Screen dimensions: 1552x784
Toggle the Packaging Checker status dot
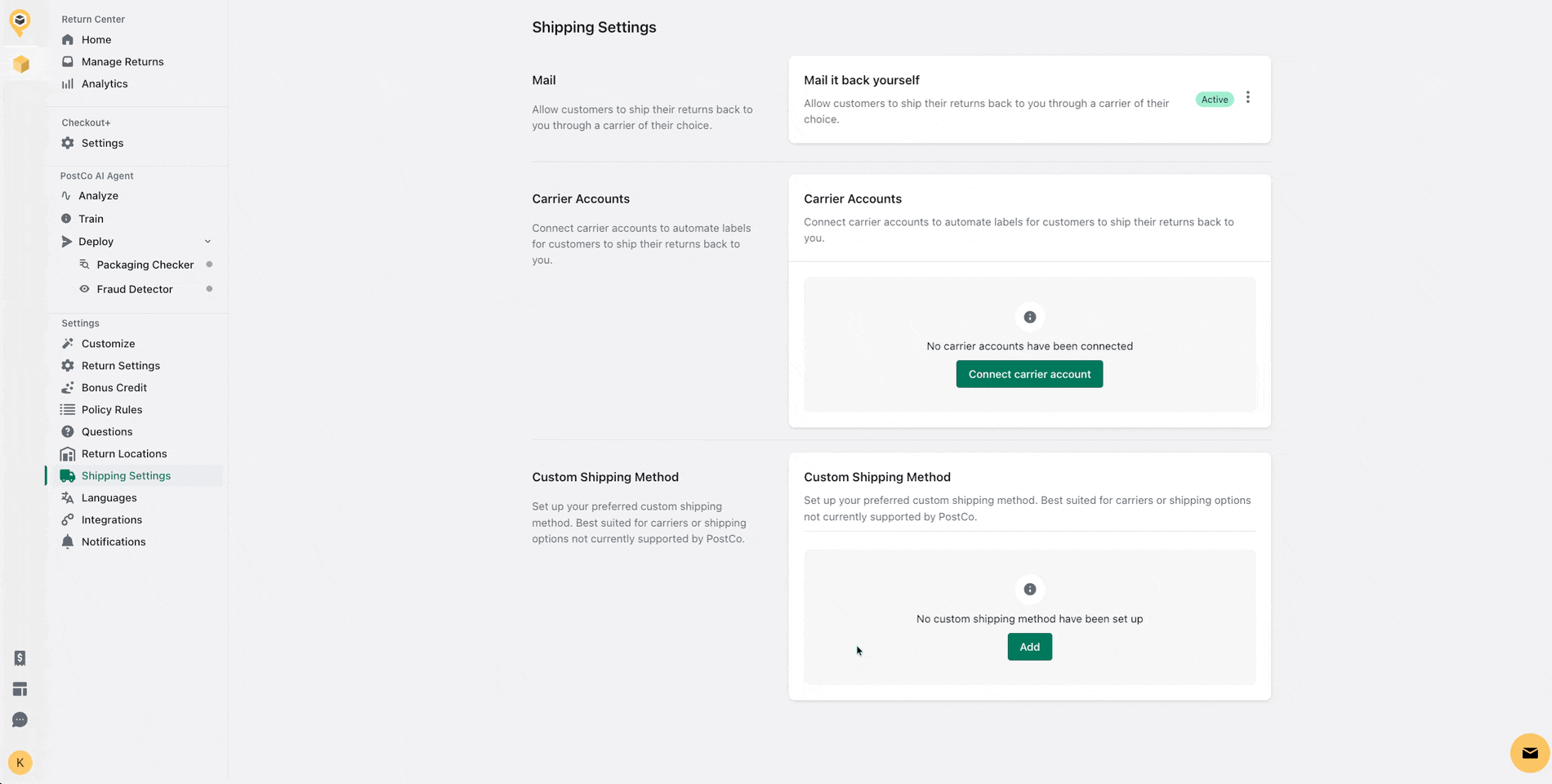click(209, 265)
